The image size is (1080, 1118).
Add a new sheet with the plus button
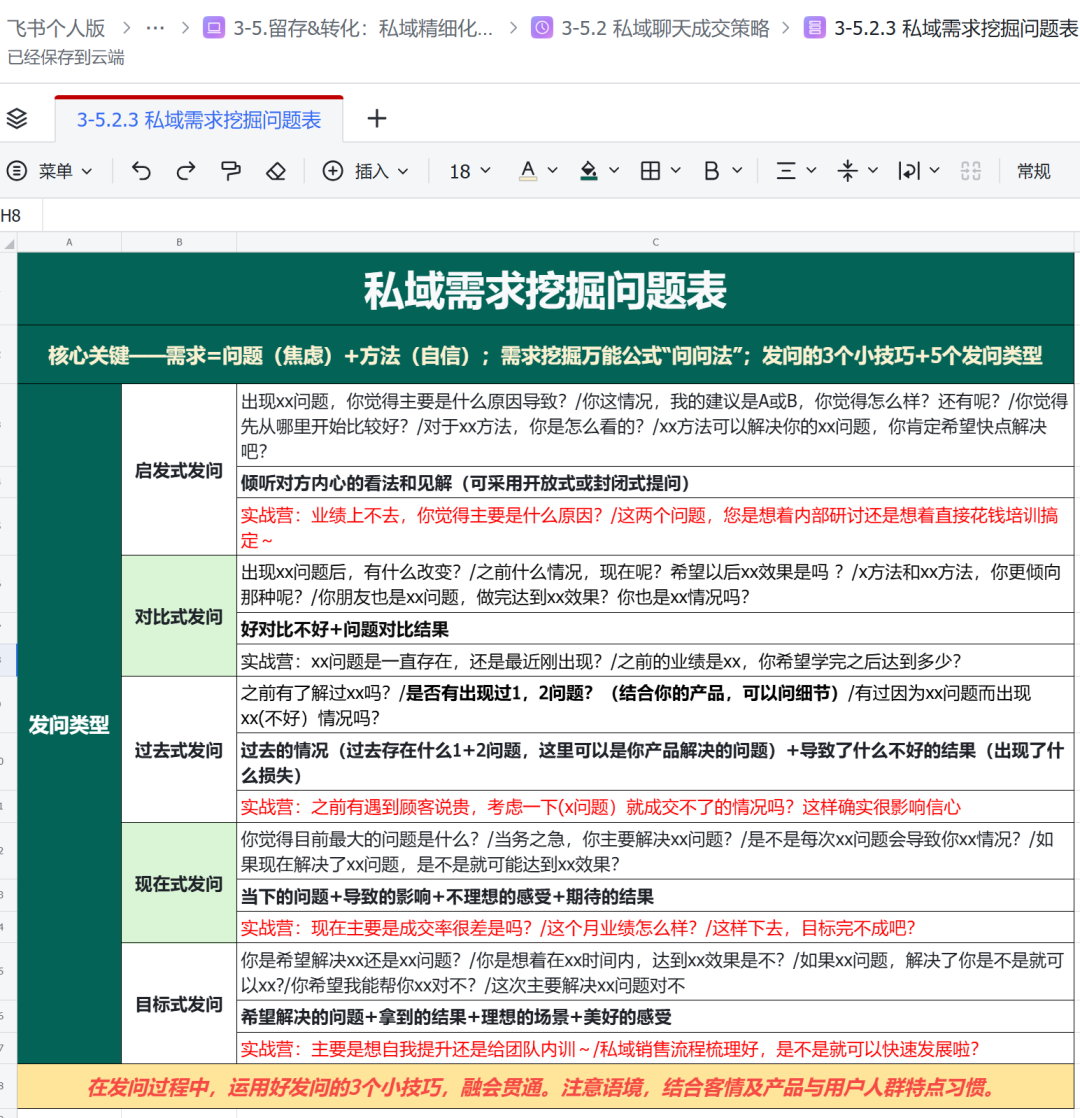[376, 118]
